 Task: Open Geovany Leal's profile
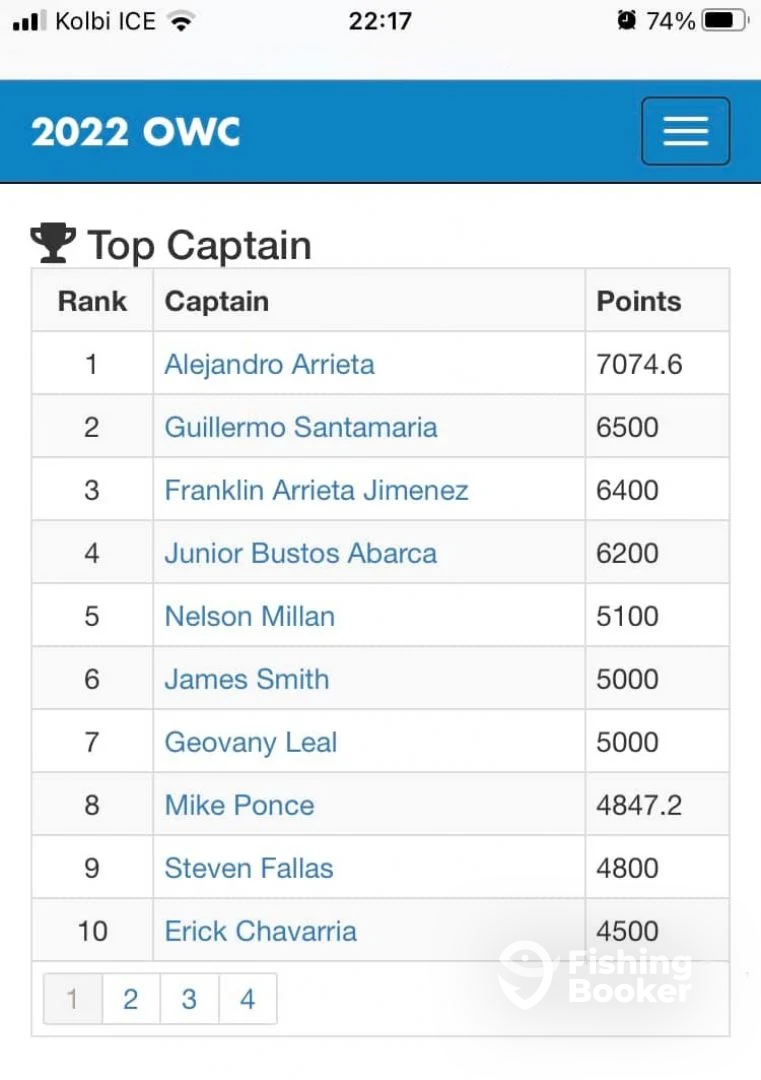click(251, 742)
